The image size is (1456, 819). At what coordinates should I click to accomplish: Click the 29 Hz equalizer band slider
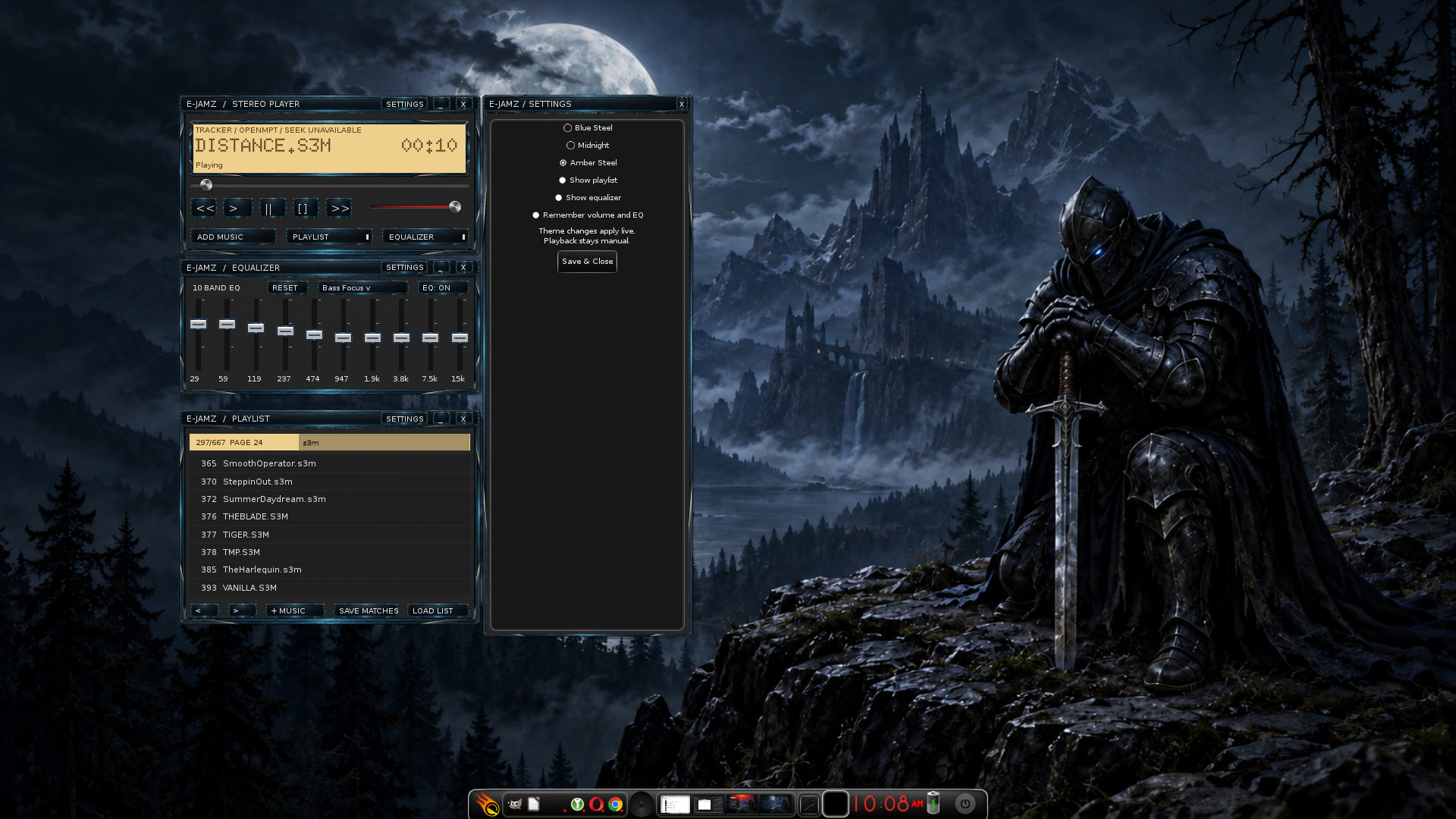pos(198,325)
